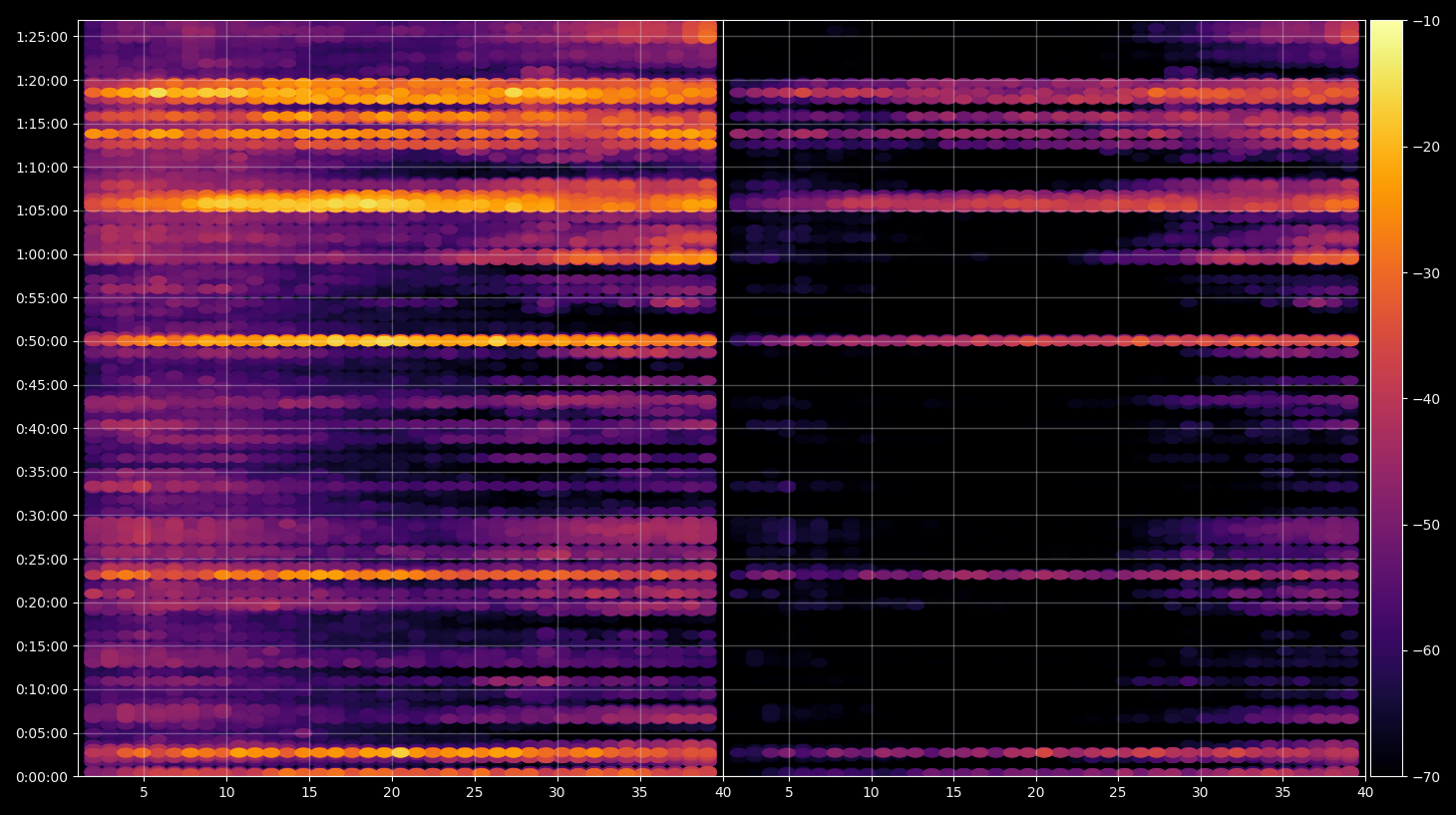The width and height of the screenshot is (1456, 815).
Task: Click x-axis tick 25 under the left heatmap
Action: point(474,793)
